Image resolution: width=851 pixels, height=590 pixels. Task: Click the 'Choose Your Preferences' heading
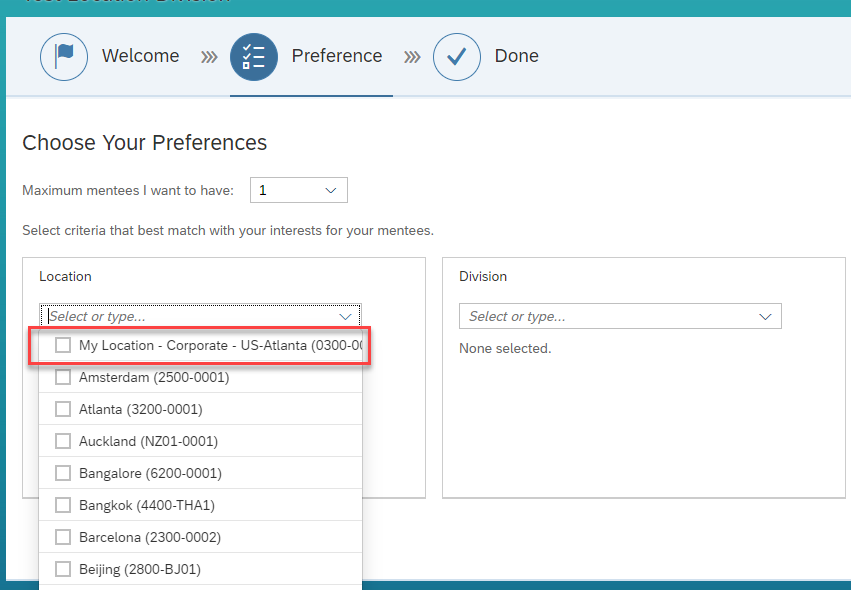tap(144, 143)
